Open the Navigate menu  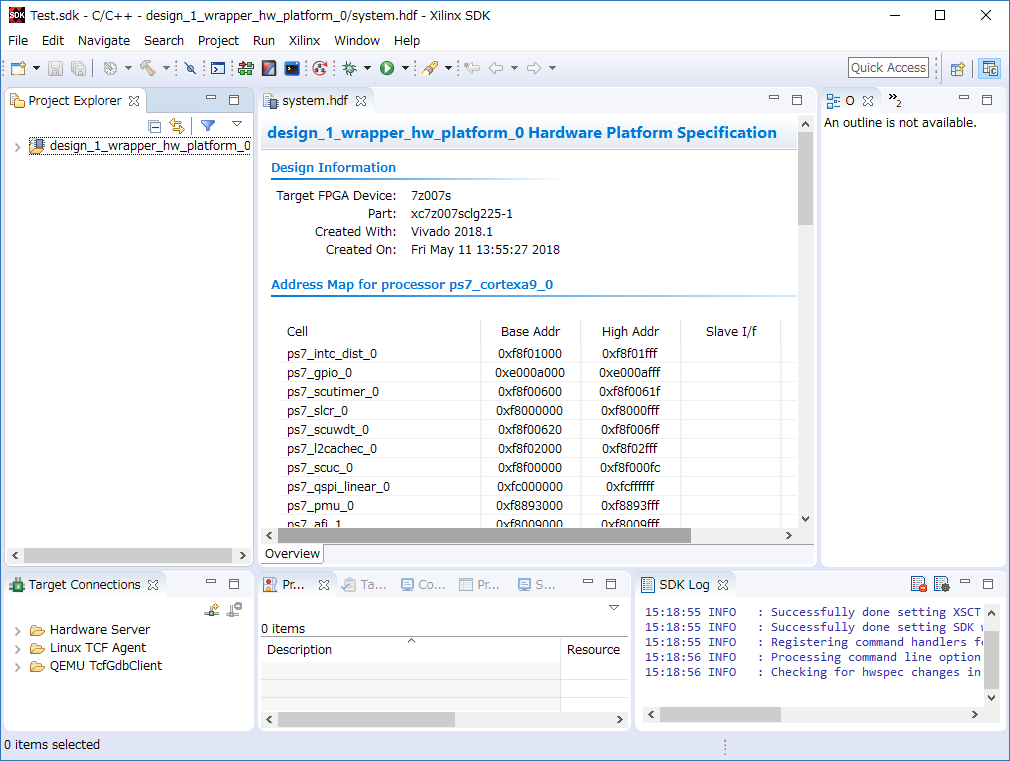(x=104, y=41)
